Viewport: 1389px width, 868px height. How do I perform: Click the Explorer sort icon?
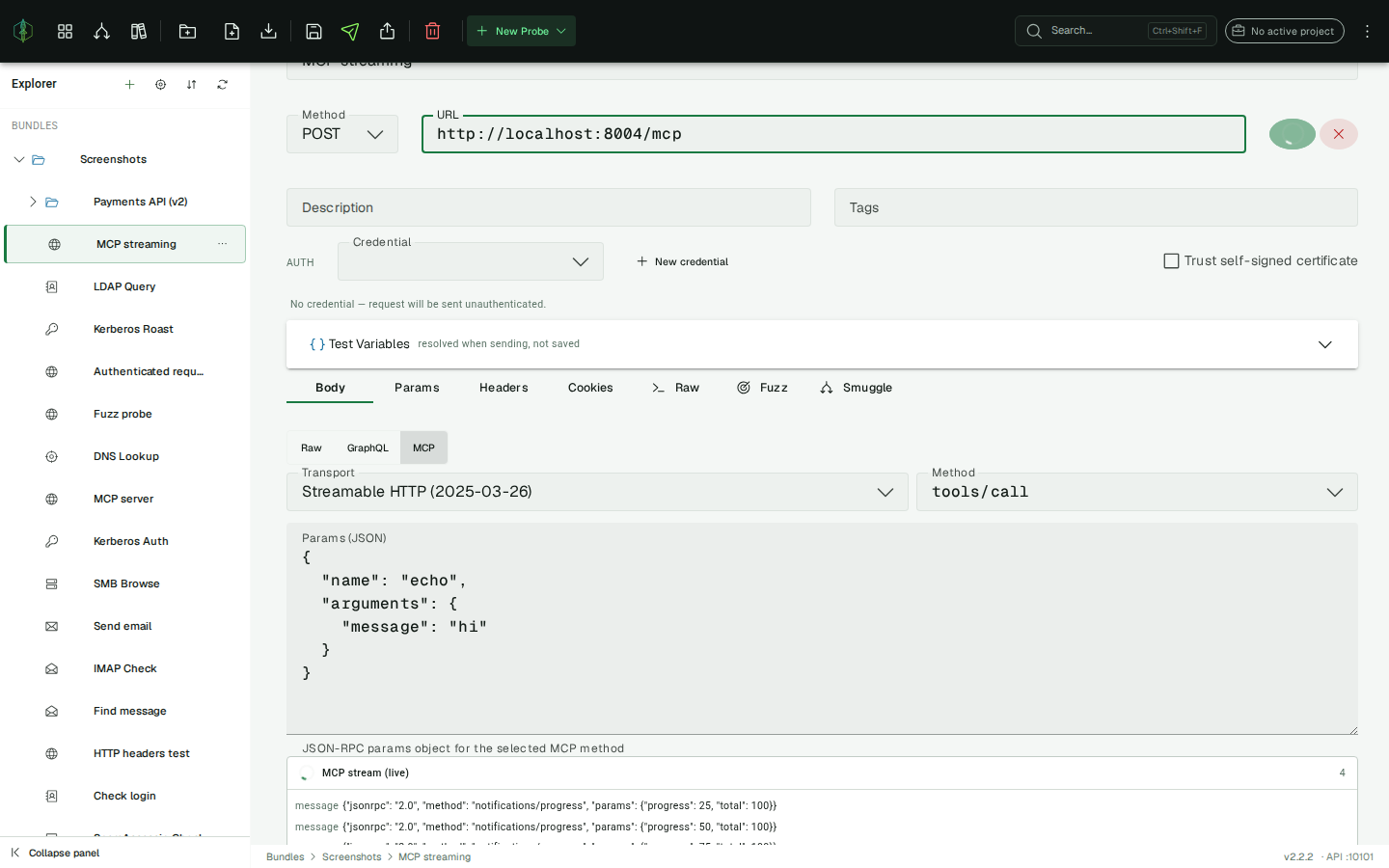point(191,84)
